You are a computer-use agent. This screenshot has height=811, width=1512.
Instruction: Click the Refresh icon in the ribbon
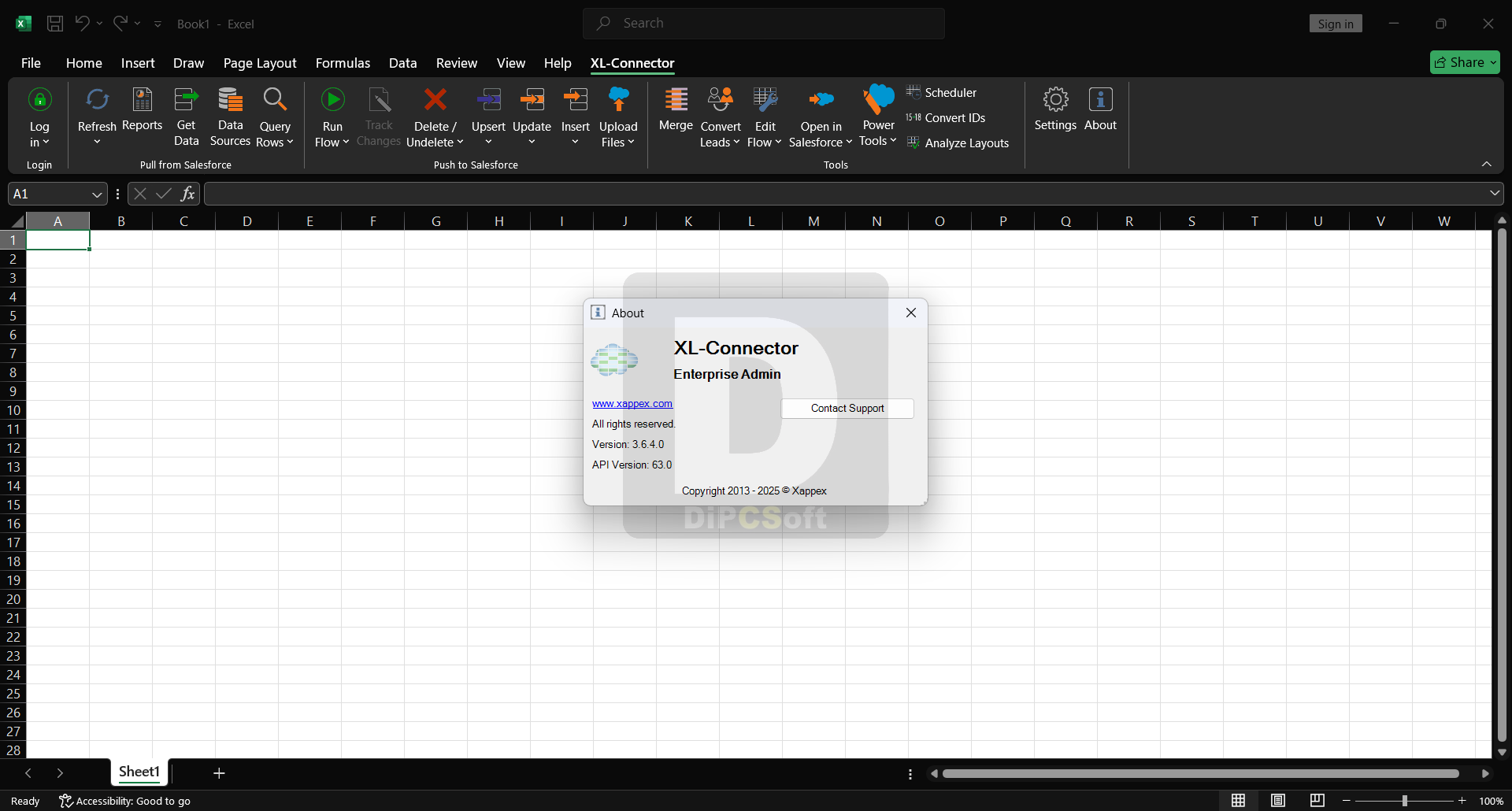click(x=97, y=100)
